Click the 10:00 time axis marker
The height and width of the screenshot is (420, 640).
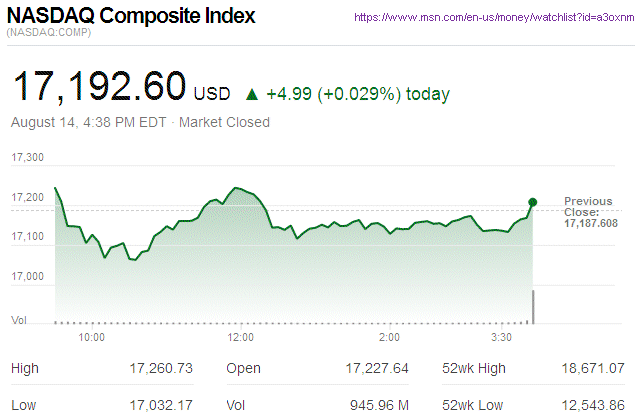point(92,338)
